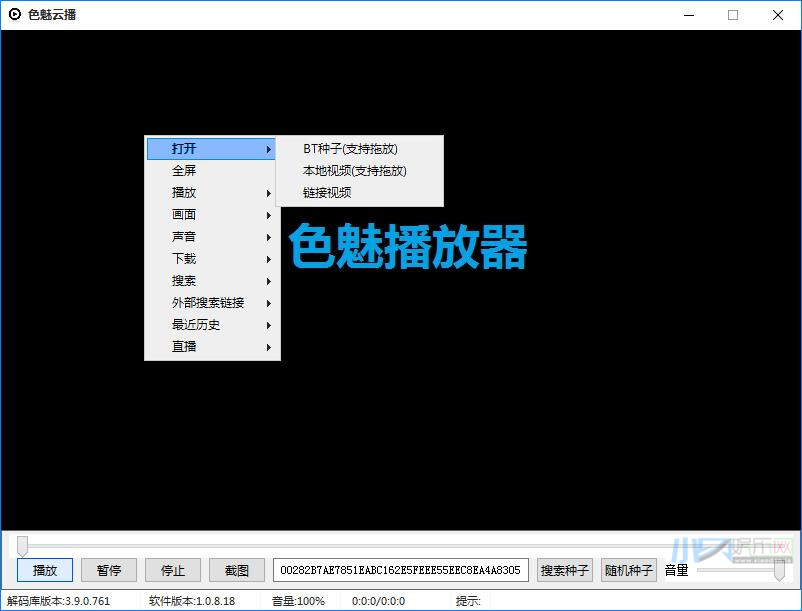Click the 音量 label near volume slider

click(676, 570)
